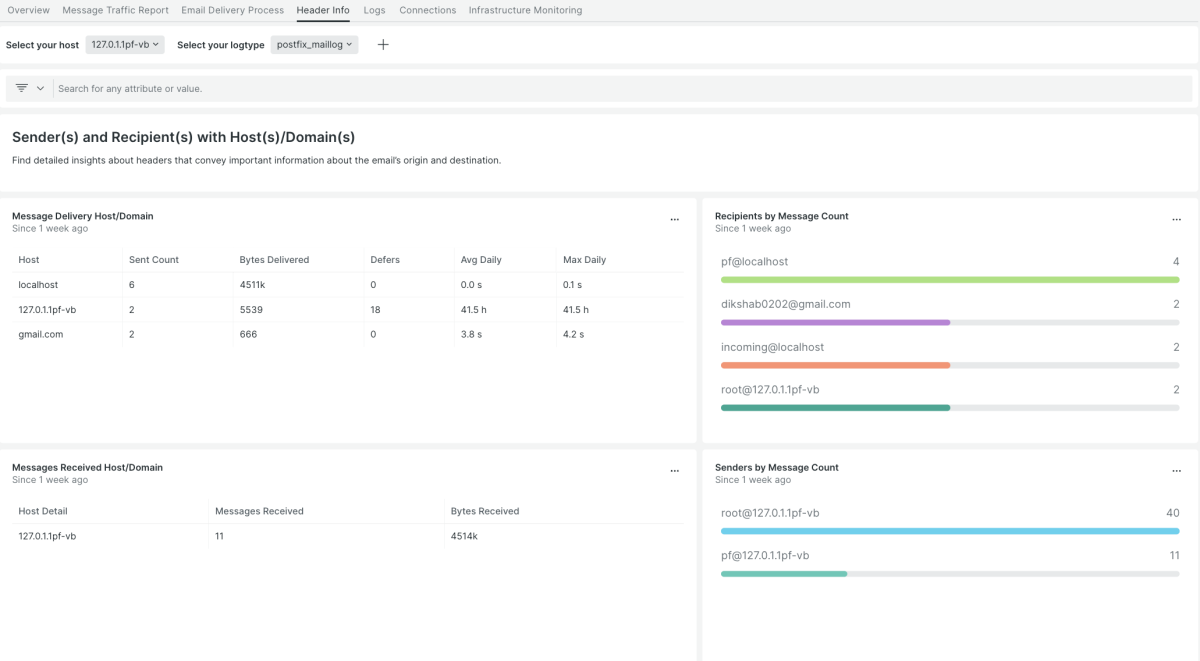This screenshot has height=661, width=1200.
Task: Expand the host dropdown showing 127.0.1.1pf-vb
Action: pos(124,45)
